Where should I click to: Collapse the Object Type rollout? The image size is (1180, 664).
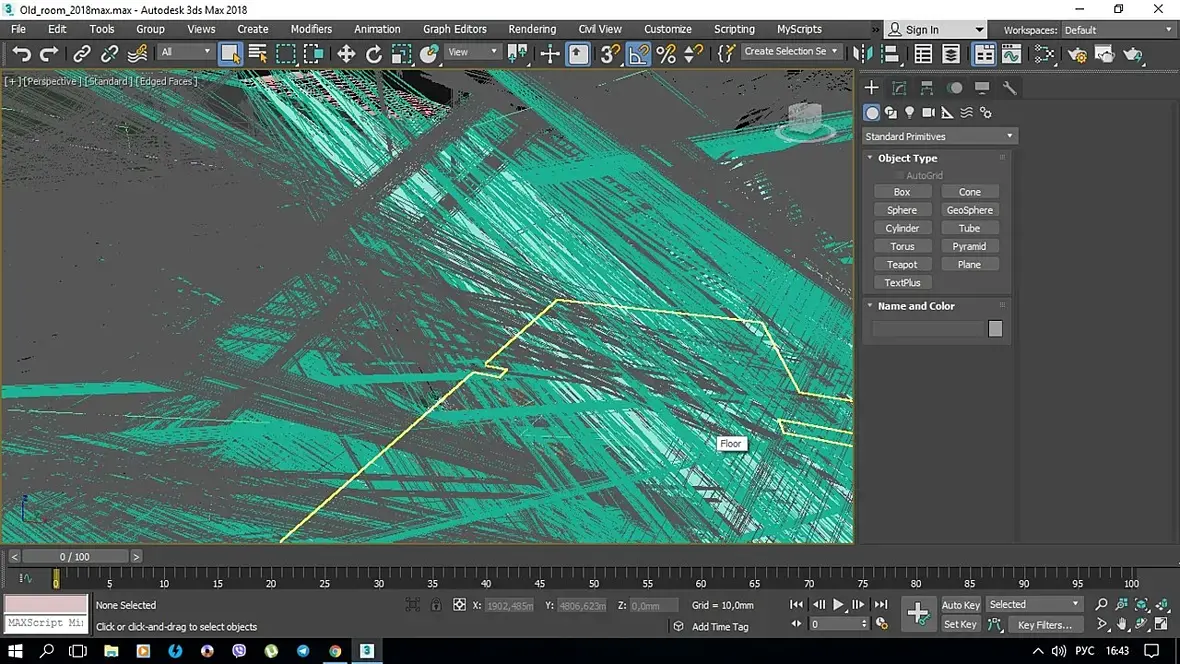point(907,158)
